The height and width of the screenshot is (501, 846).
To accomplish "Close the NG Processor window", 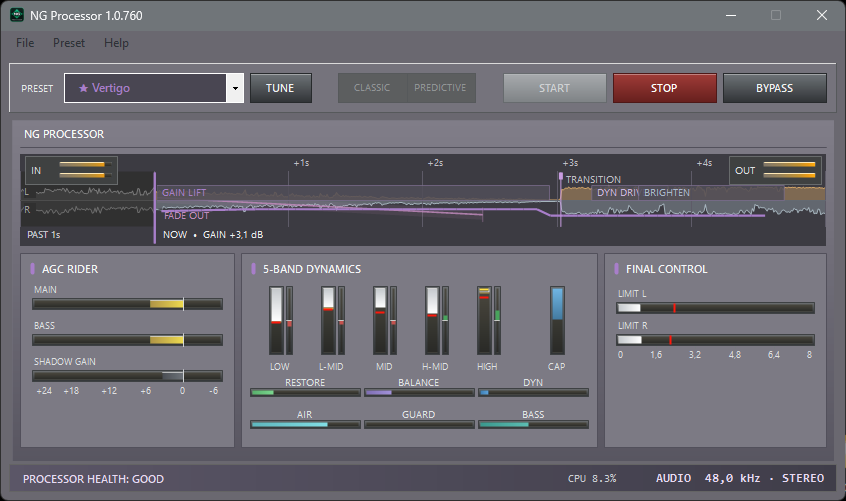I will click(x=822, y=15).
